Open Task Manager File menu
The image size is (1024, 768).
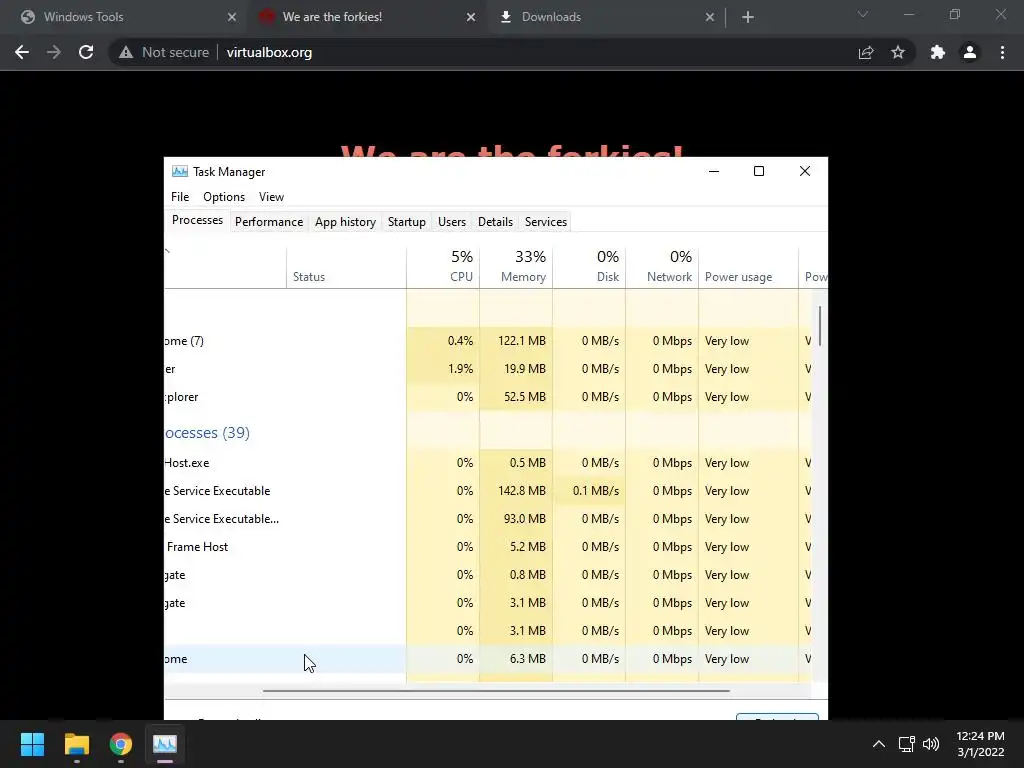[180, 197]
